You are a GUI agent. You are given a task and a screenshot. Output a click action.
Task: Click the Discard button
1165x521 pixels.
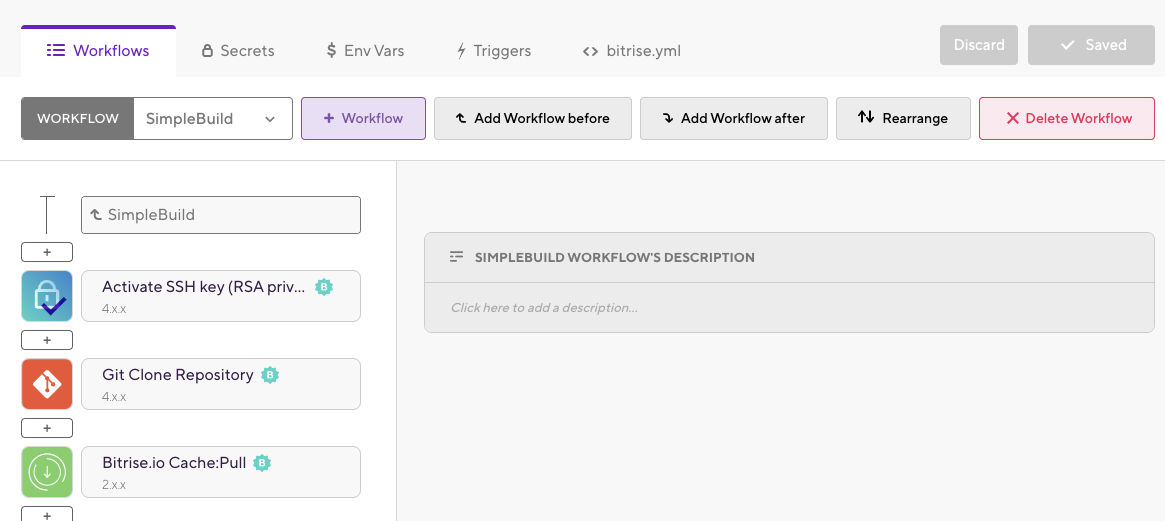[979, 45]
